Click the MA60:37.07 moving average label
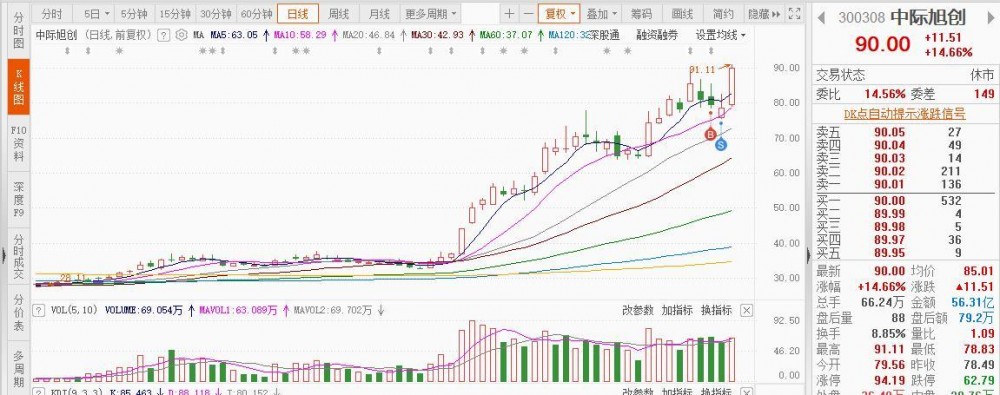Viewport: 1000px width, 395px height. coord(506,35)
